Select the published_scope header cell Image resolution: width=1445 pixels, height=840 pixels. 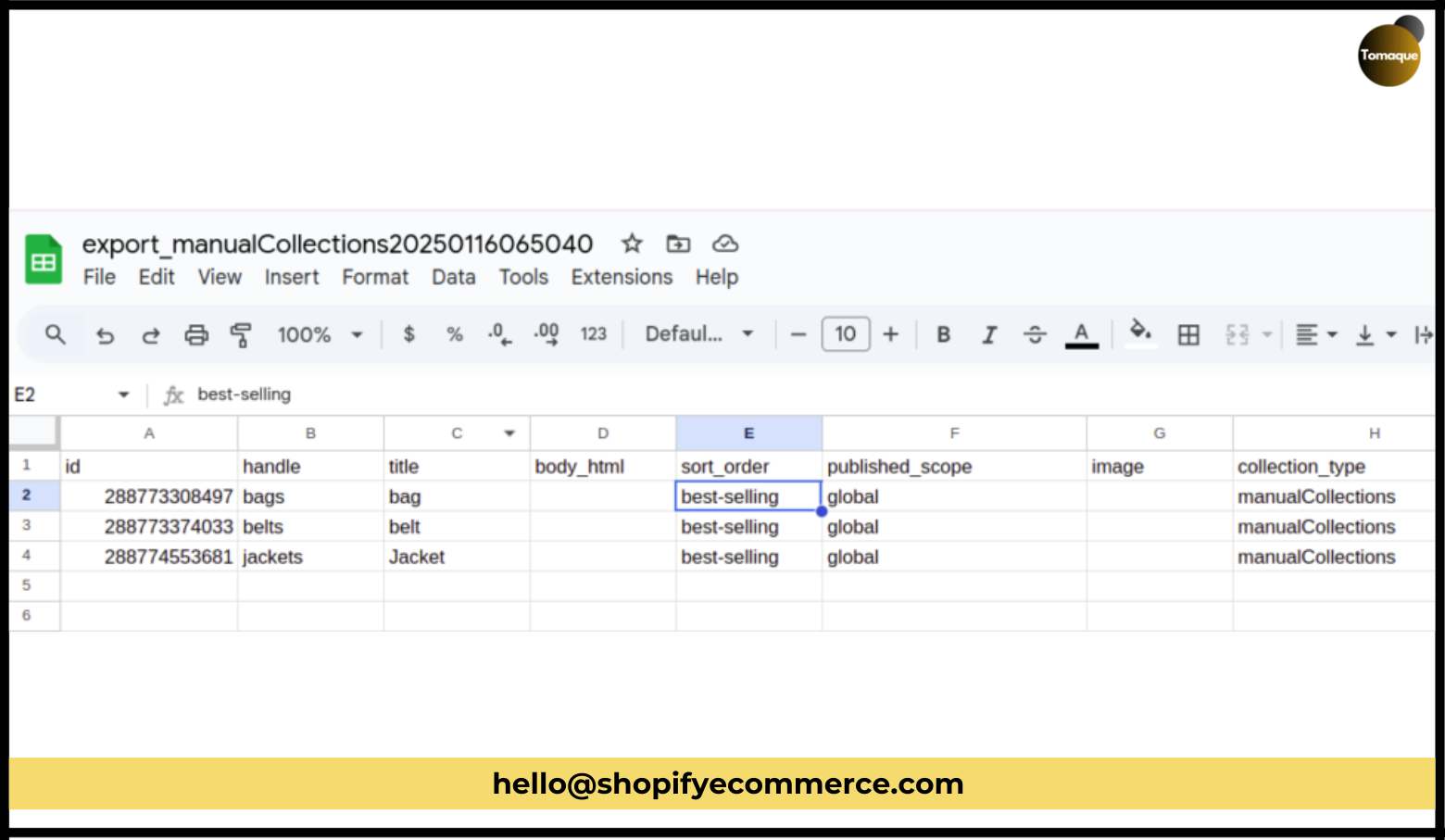(x=954, y=466)
